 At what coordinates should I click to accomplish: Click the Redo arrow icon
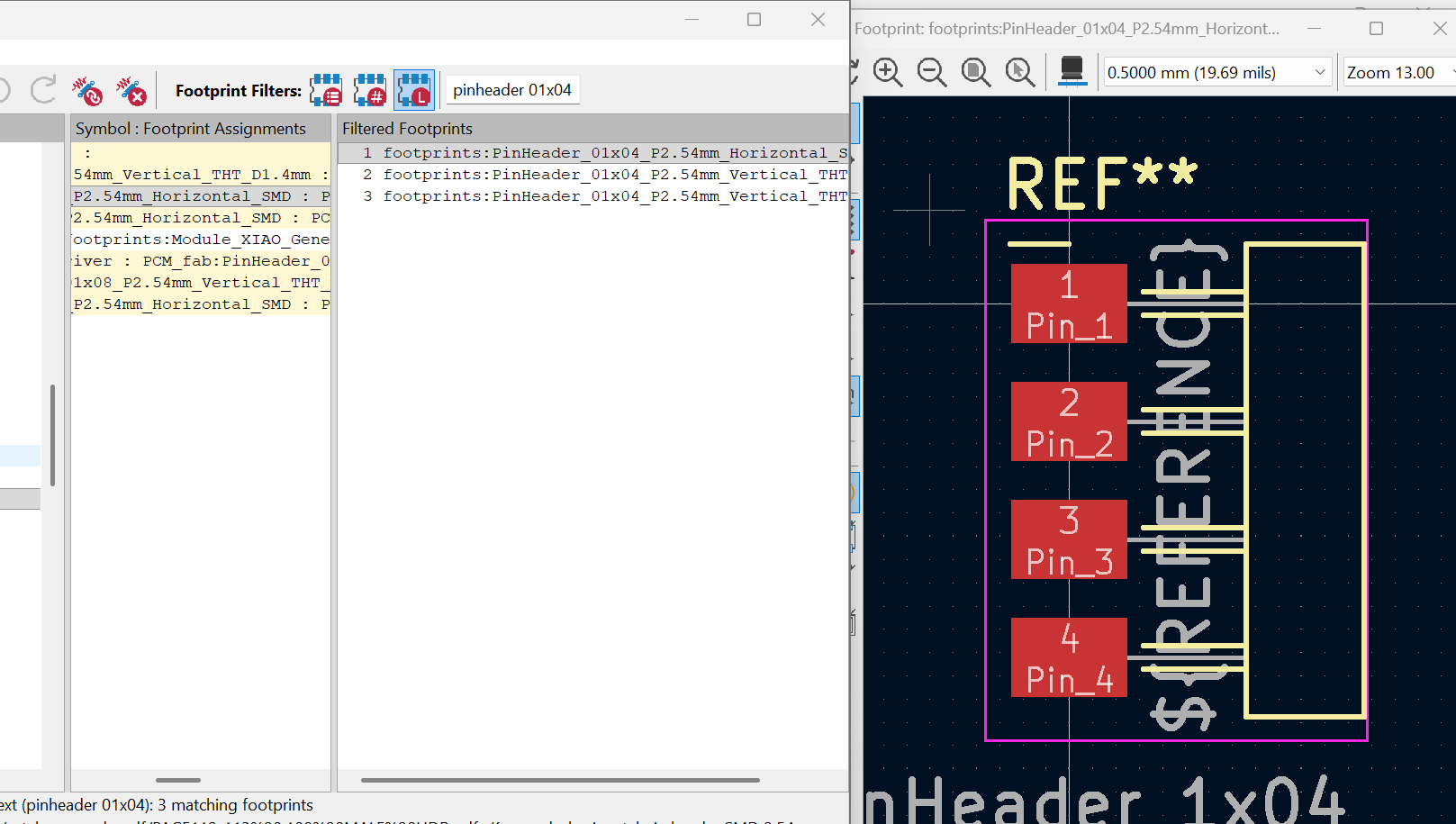[x=42, y=89]
